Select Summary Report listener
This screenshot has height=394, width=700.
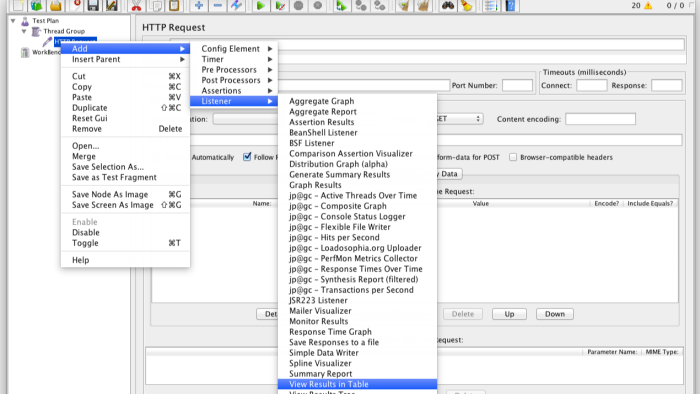(357, 374)
